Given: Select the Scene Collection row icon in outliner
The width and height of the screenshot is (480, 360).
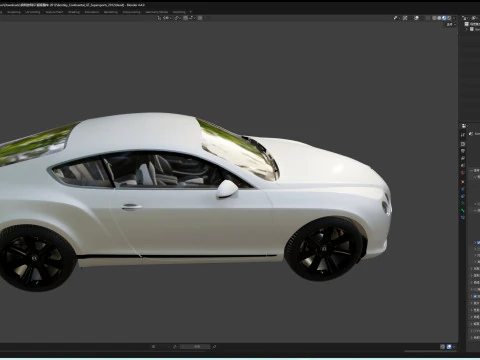Looking at the screenshot, I should click(x=467, y=24).
